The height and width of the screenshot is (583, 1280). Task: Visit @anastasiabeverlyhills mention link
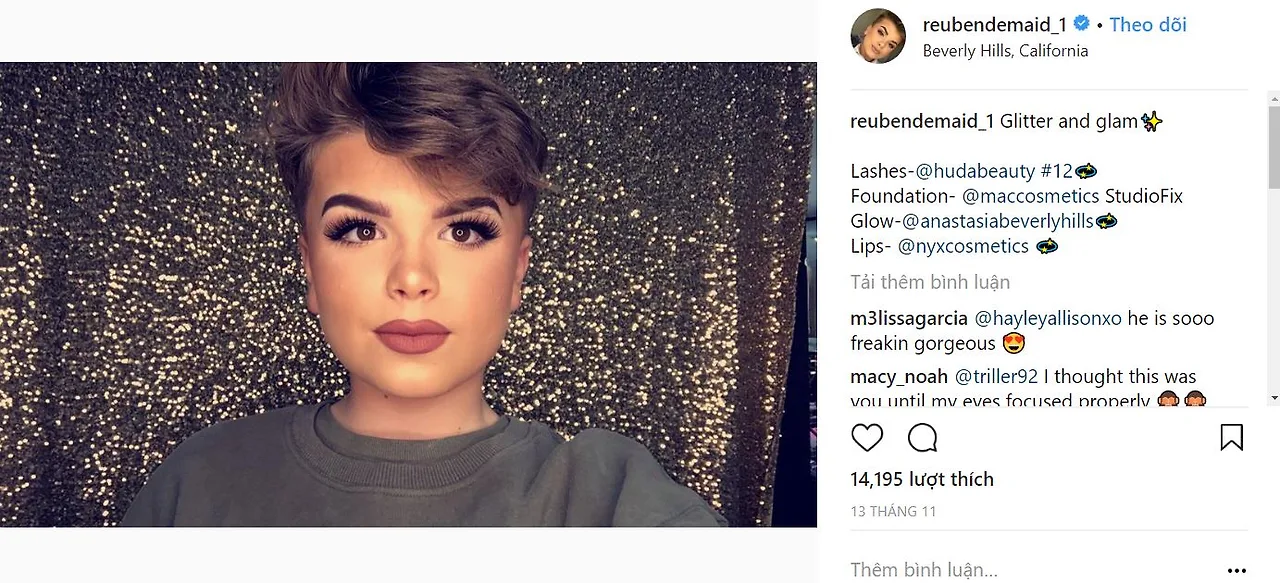click(x=998, y=221)
